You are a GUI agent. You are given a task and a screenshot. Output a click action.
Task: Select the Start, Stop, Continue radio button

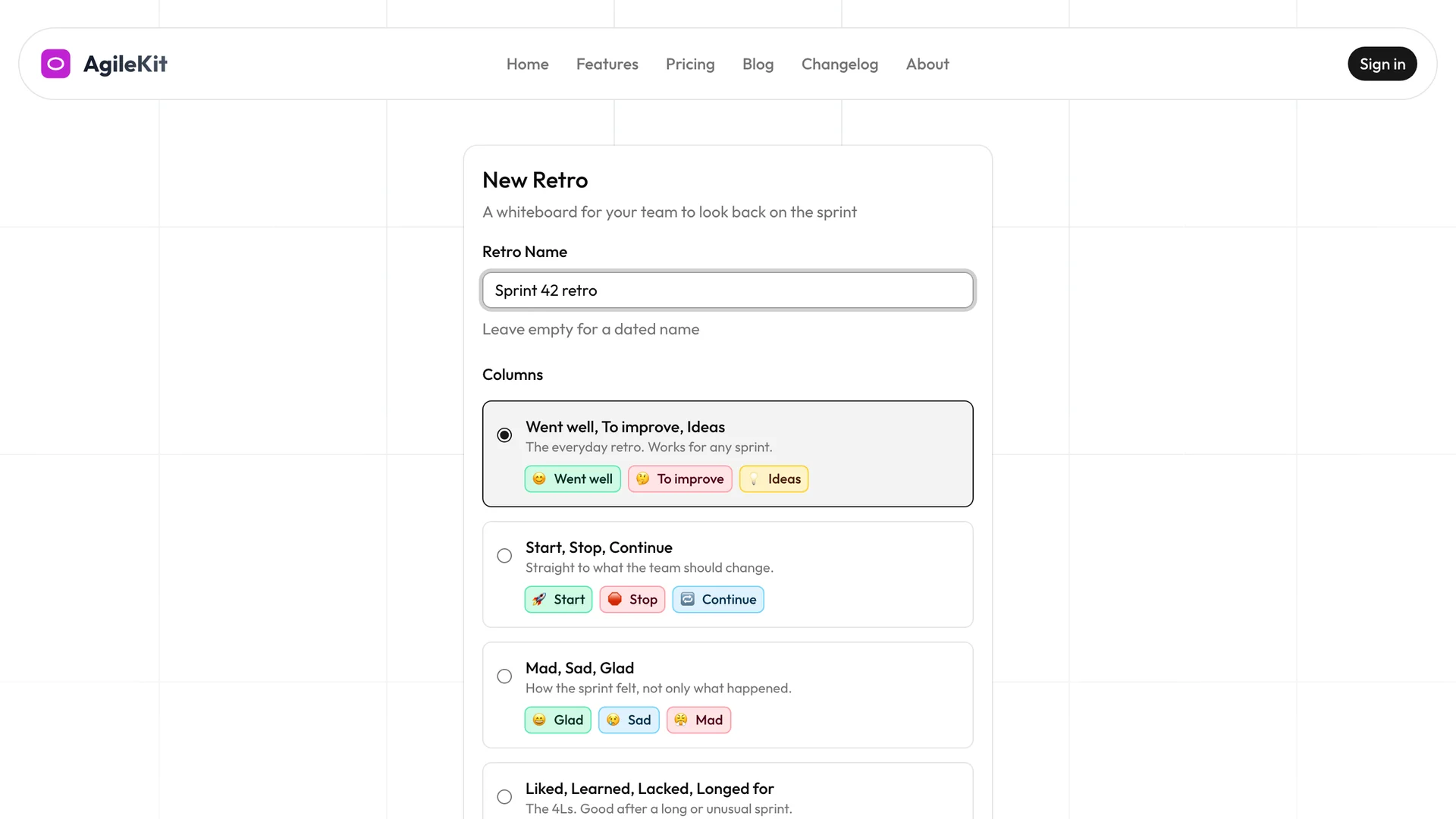click(504, 556)
